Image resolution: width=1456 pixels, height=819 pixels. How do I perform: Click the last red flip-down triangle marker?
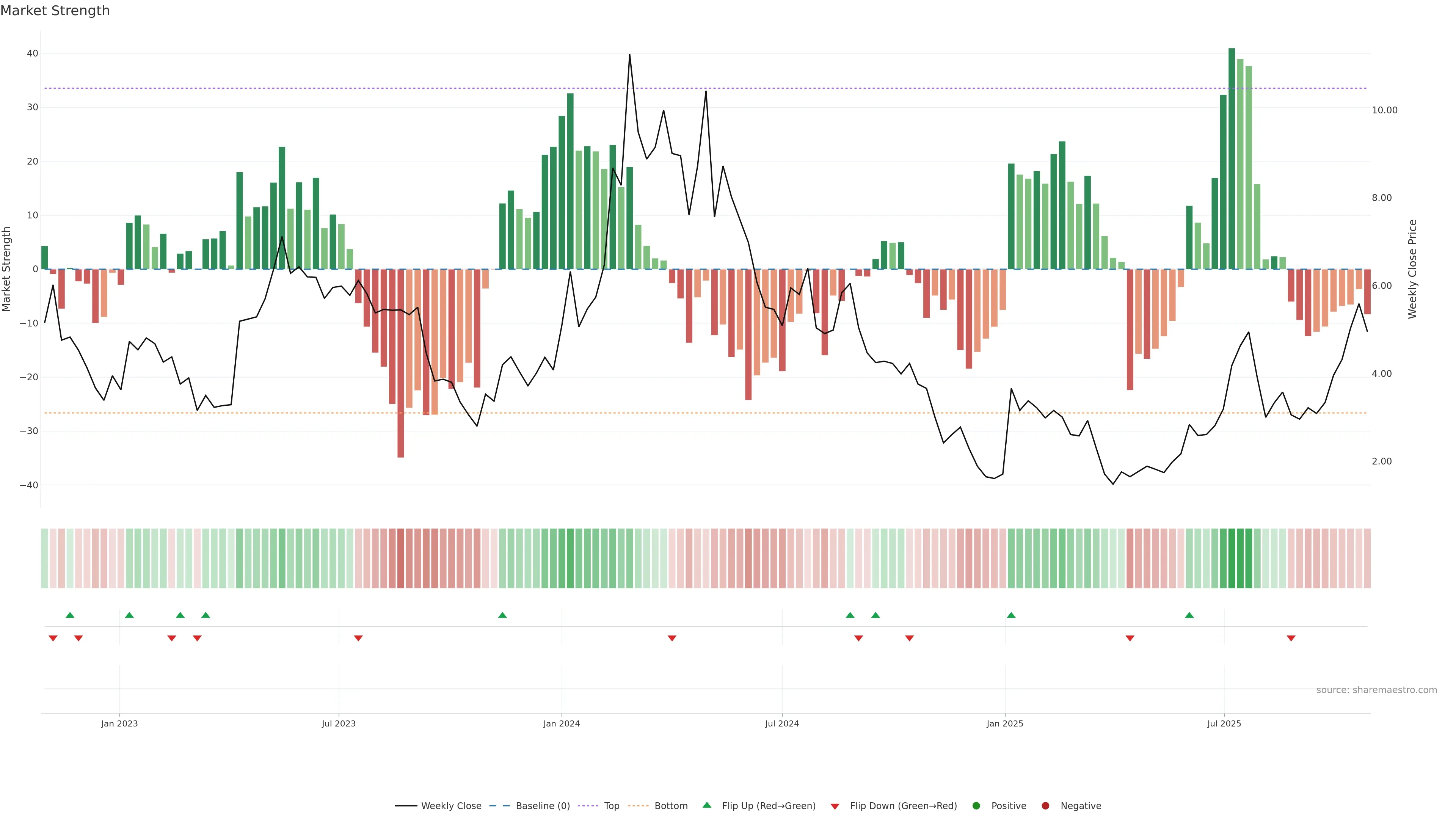[1291, 638]
